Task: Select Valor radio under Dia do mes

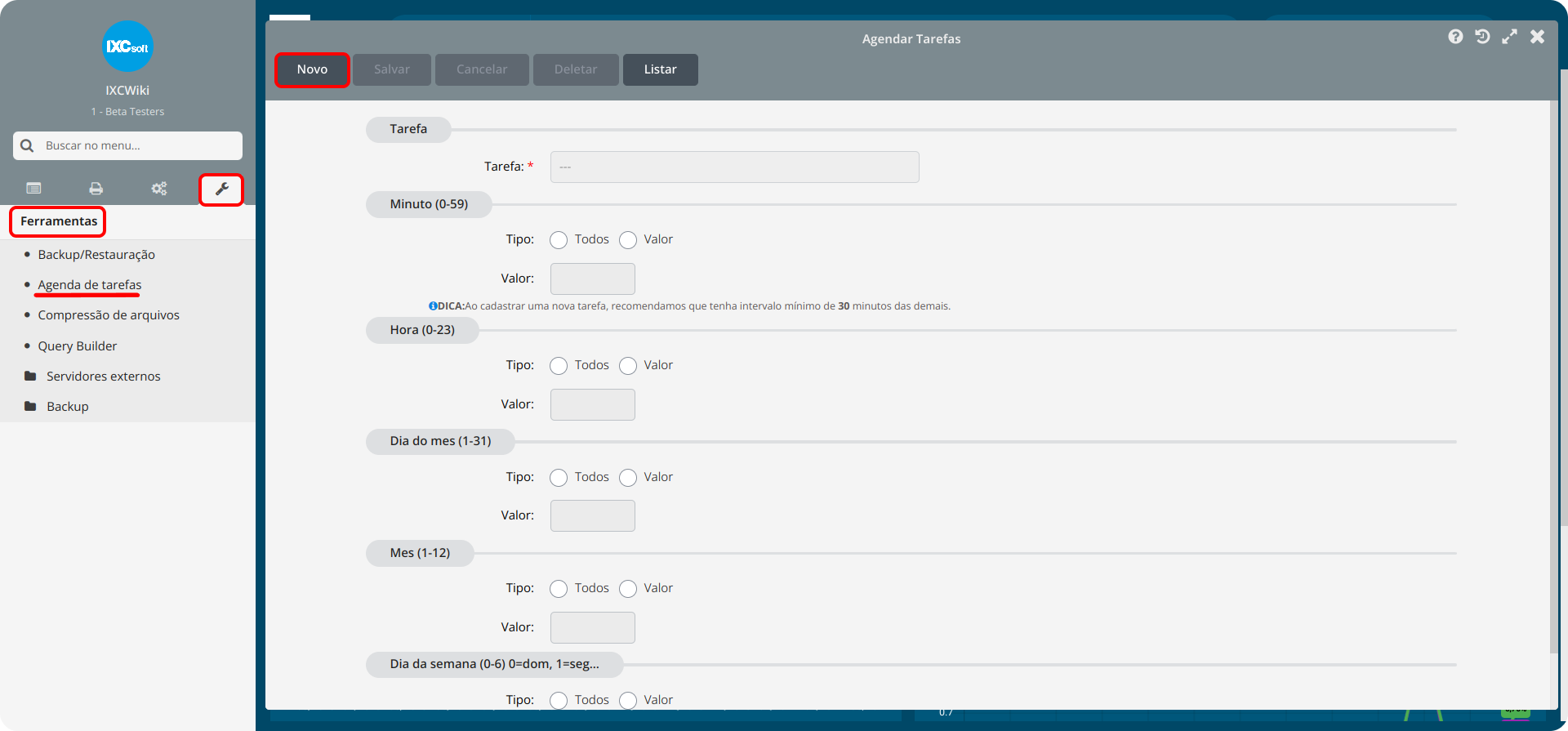Action: tap(628, 478)
